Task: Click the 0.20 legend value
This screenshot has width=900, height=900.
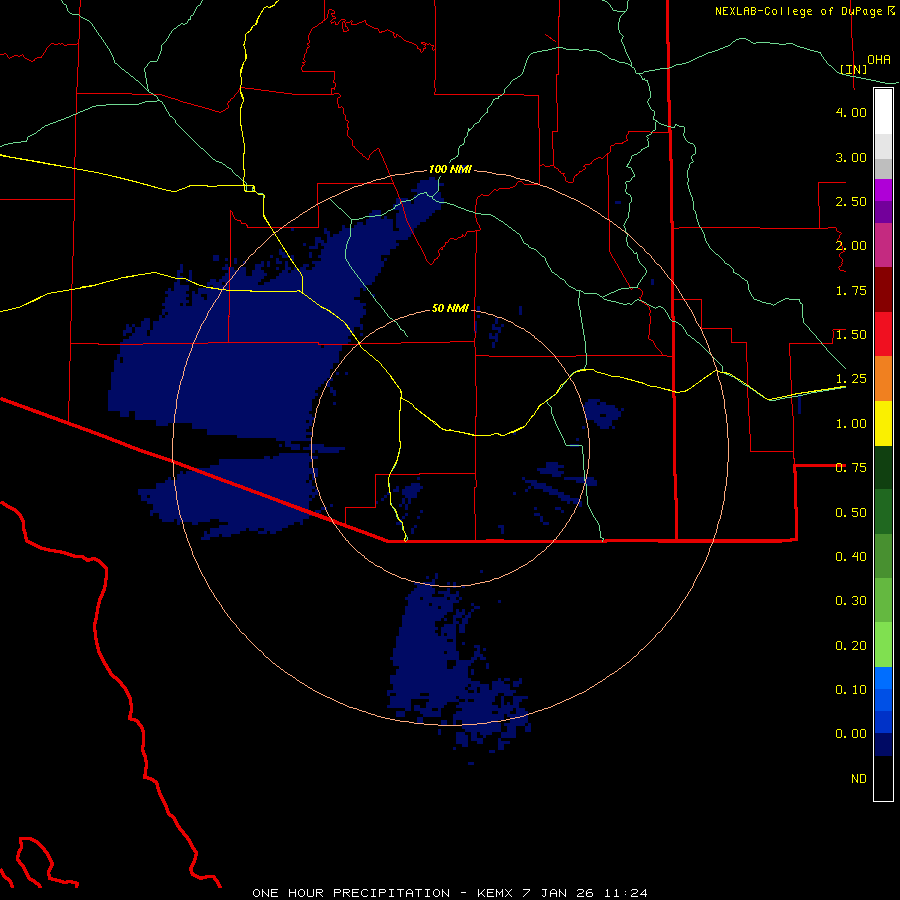Action: (x=851, y=646)
